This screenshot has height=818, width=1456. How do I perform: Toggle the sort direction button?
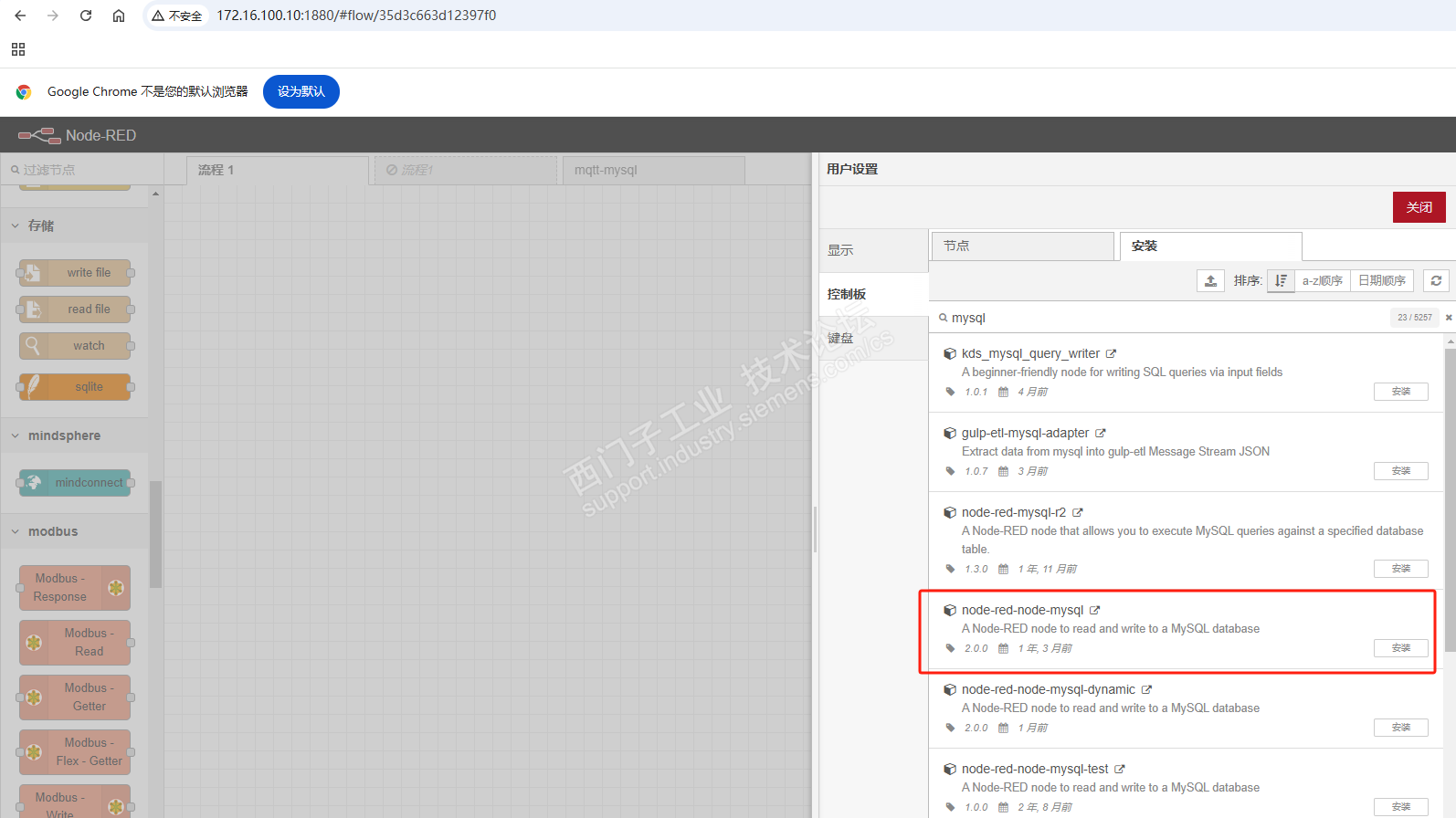point(1281,280)
